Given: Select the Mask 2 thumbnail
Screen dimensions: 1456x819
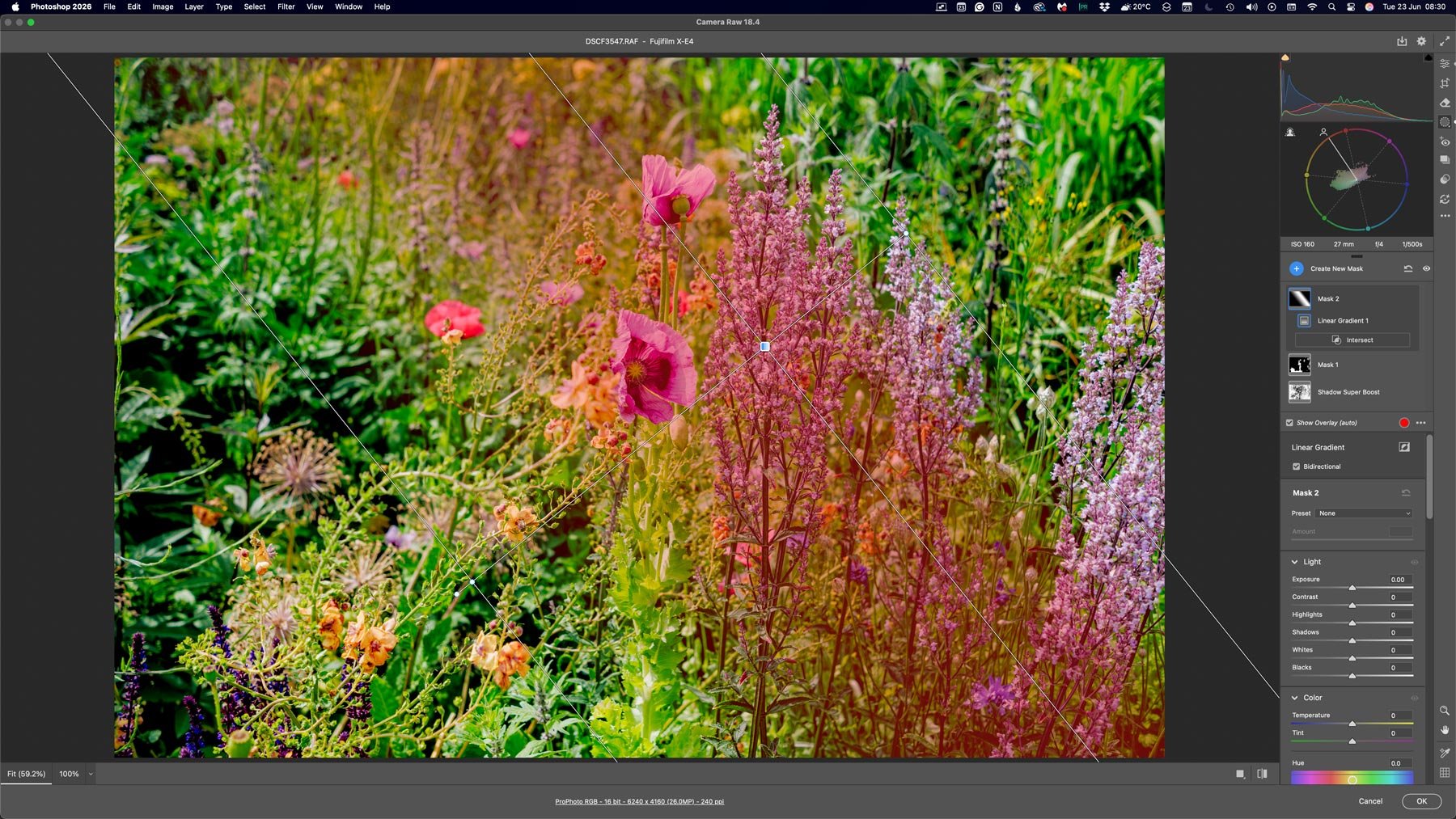Looking at the screenshot, I should pyautogui.click(x=1299, y=298).
